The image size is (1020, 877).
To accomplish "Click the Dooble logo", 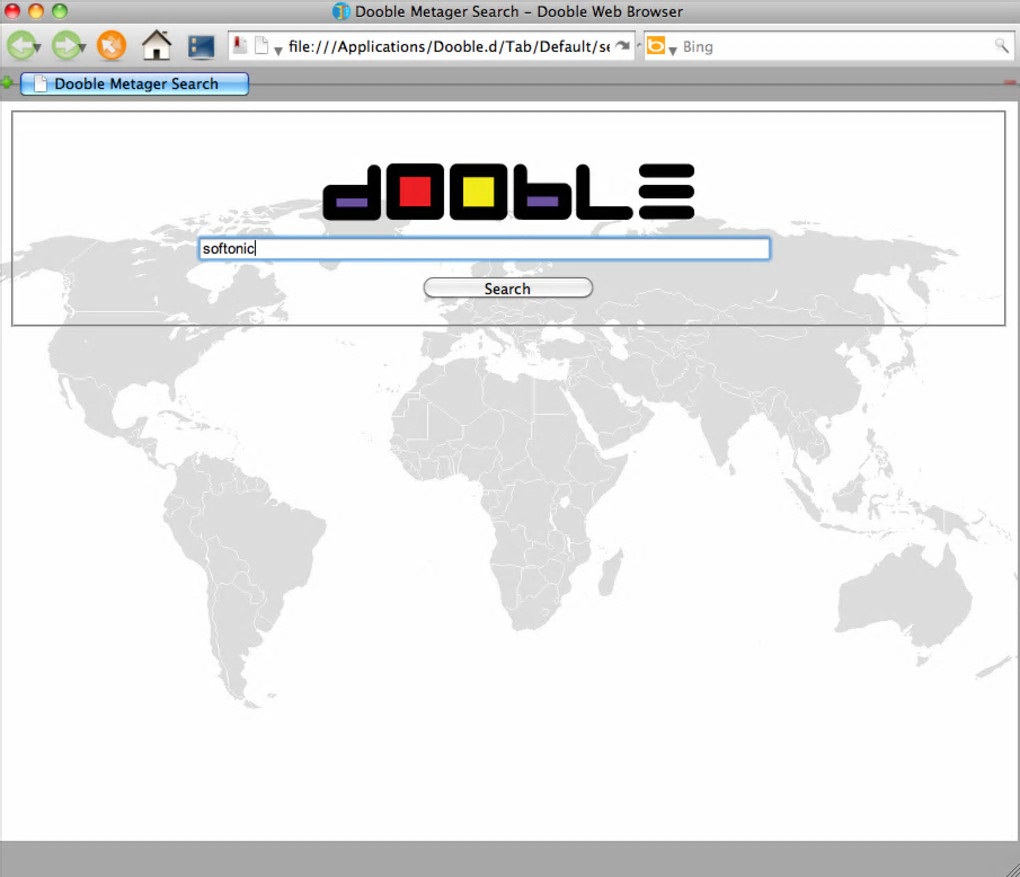I will pos(509,191).
